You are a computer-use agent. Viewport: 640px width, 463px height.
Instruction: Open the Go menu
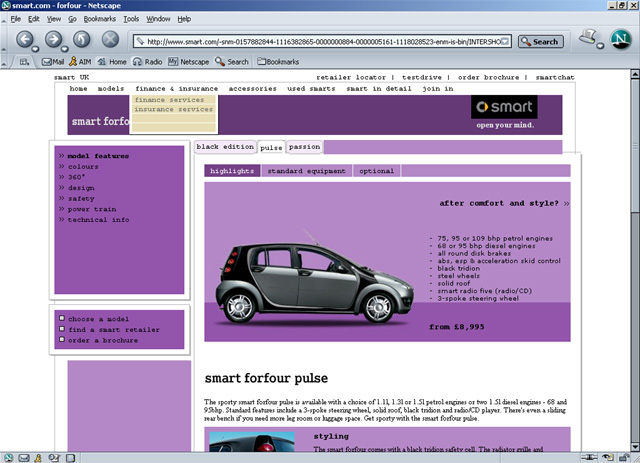click(72, 19)
